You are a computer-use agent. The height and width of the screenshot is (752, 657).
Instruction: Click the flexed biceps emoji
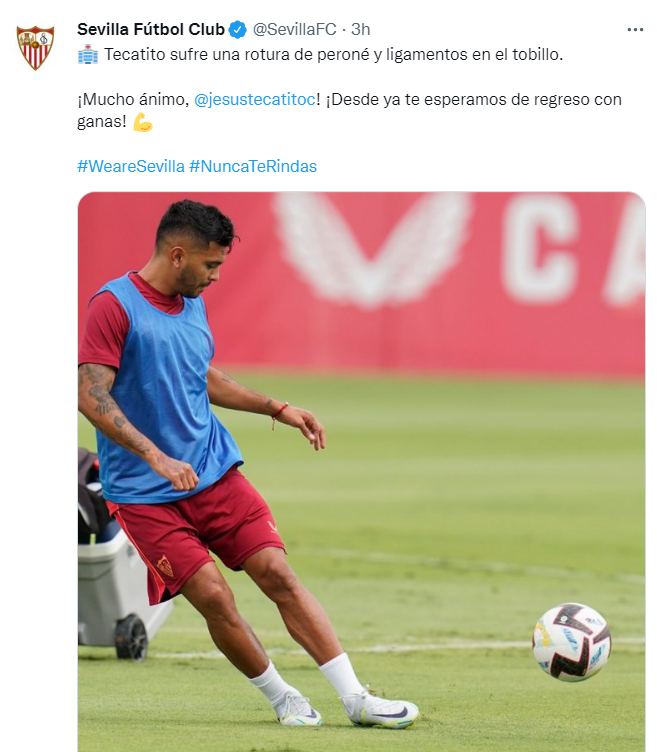pos(142,122)
